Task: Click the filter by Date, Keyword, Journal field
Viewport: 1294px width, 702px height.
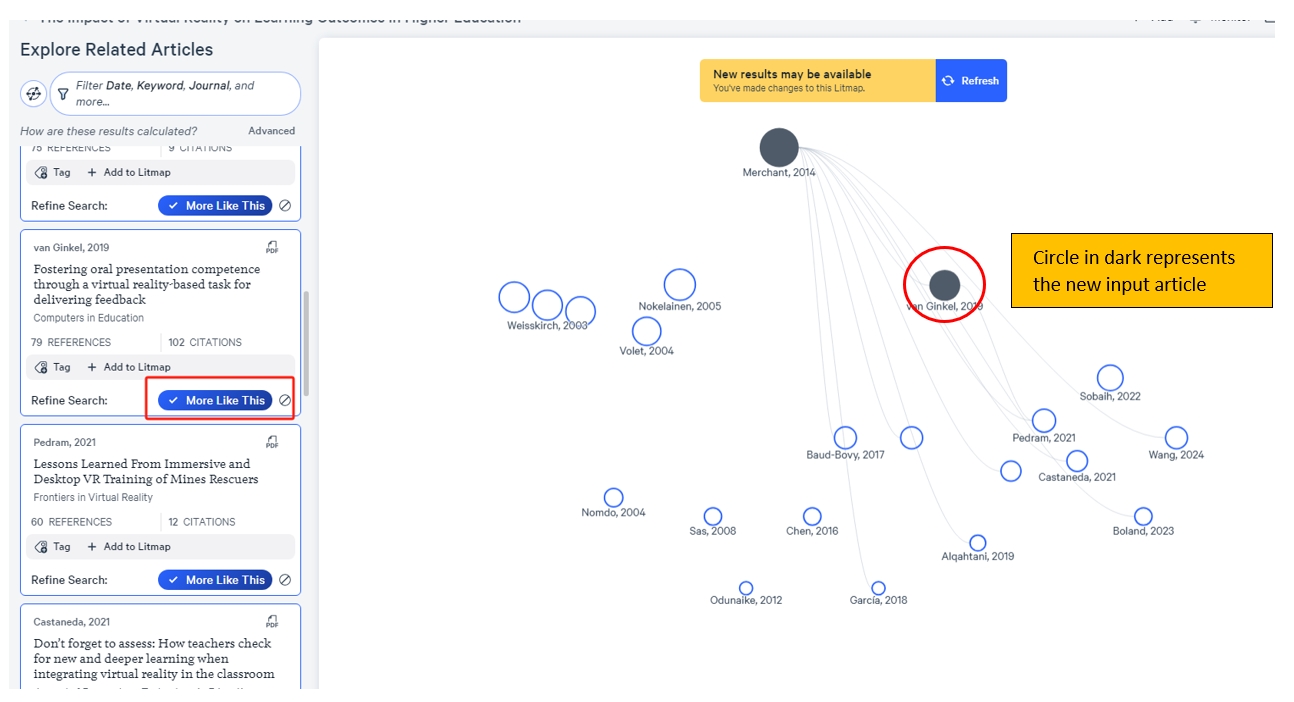Action: pyautogui.click(x=180, y=94)
